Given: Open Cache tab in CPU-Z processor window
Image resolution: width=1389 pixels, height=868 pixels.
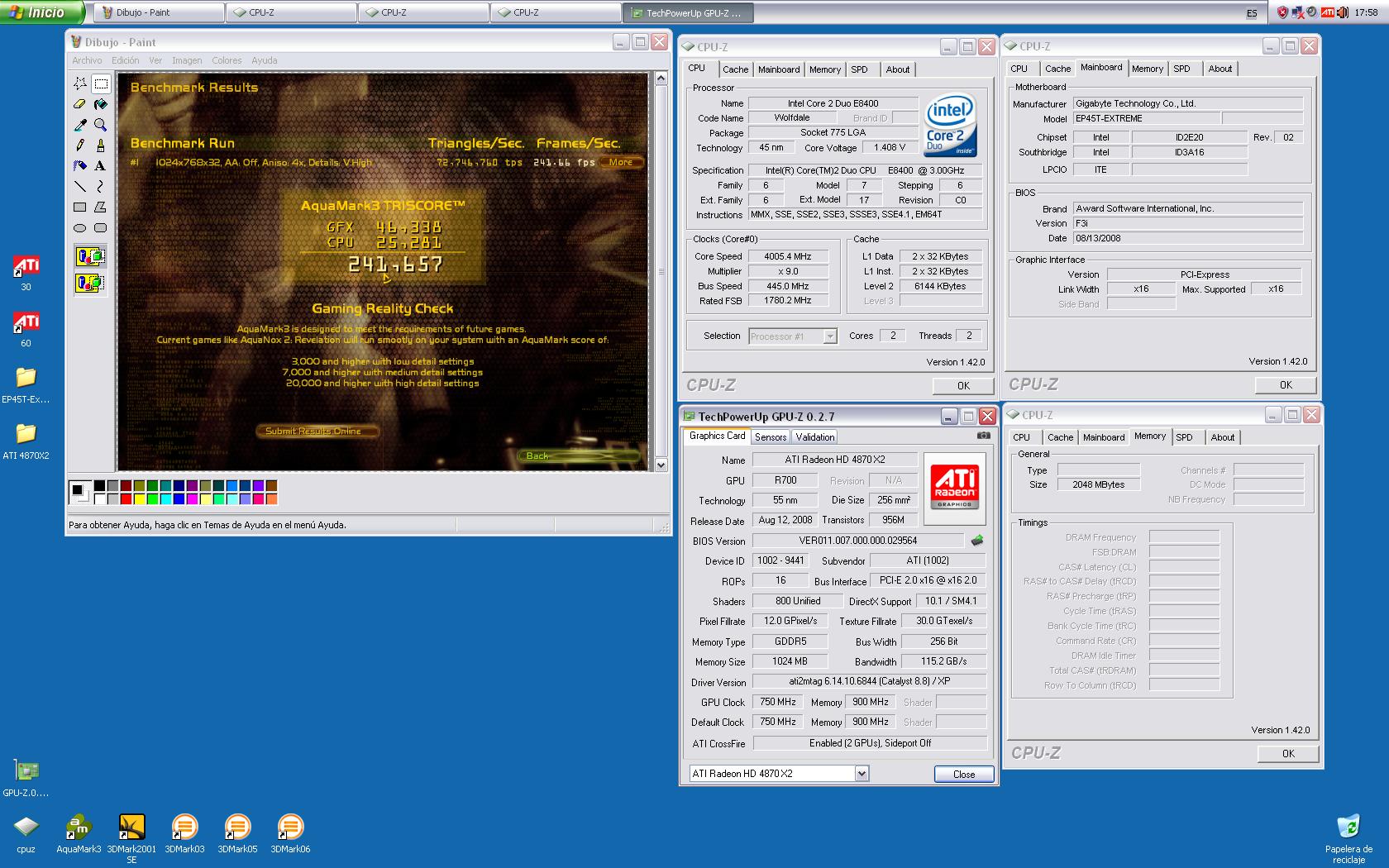Looking at the screenshot, I should pyautogui.click(x=735, y=69).
